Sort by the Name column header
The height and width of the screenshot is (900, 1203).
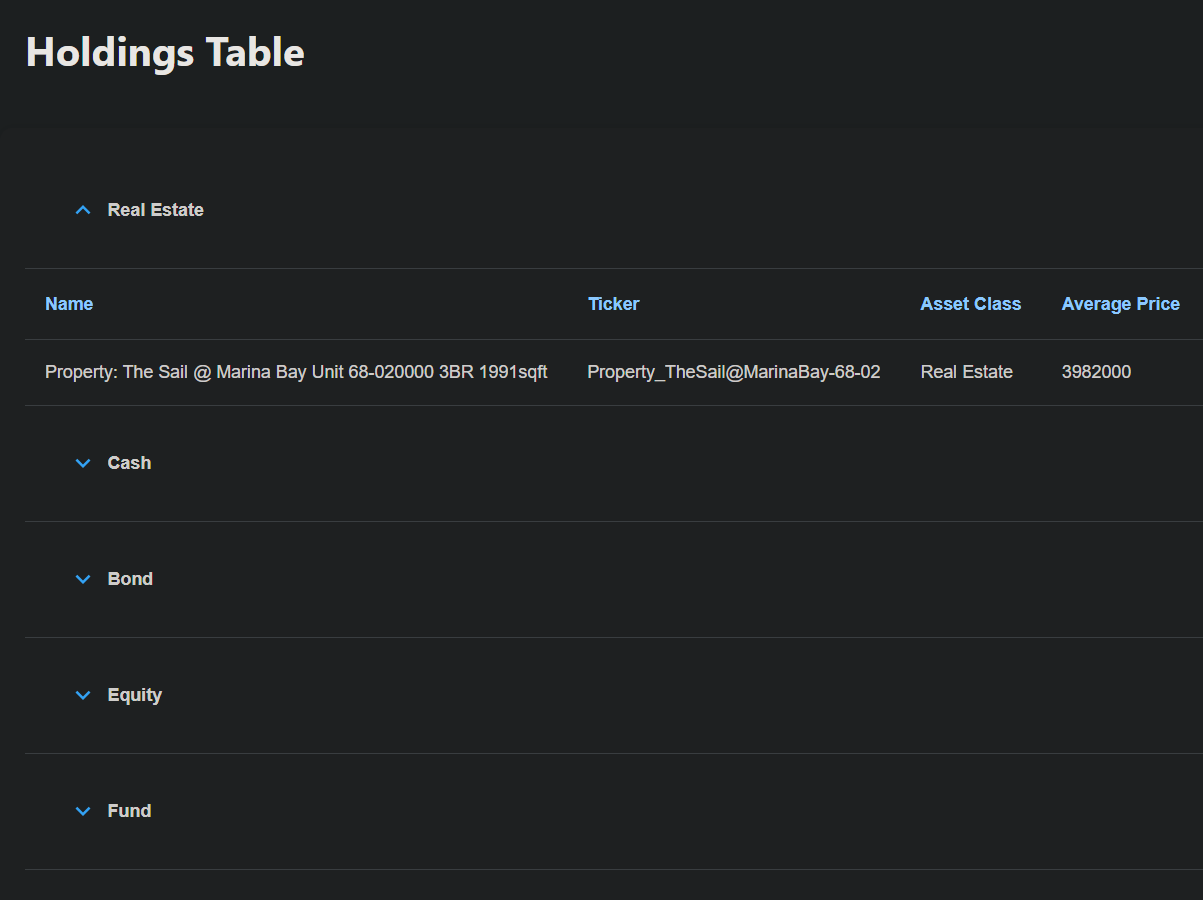(68, 304)
